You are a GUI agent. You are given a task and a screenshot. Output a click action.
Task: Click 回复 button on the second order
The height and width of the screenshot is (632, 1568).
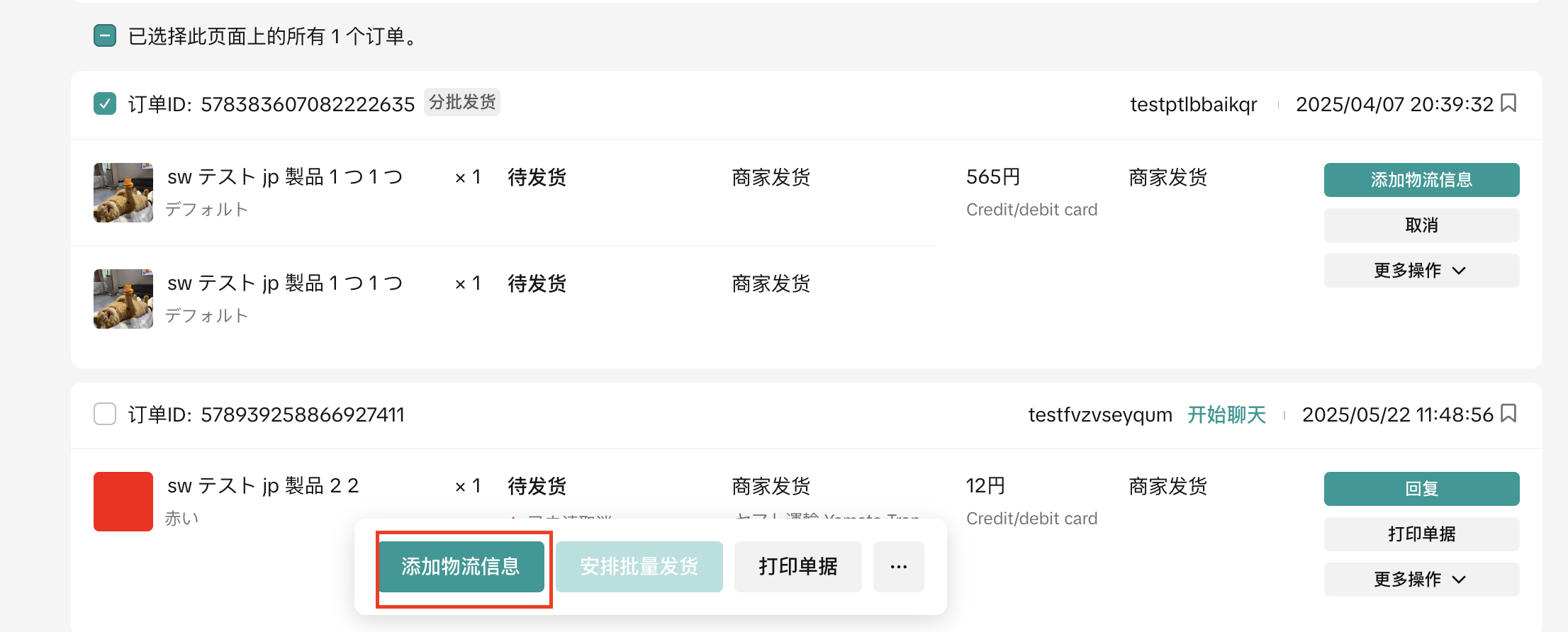pos(1421,489)
